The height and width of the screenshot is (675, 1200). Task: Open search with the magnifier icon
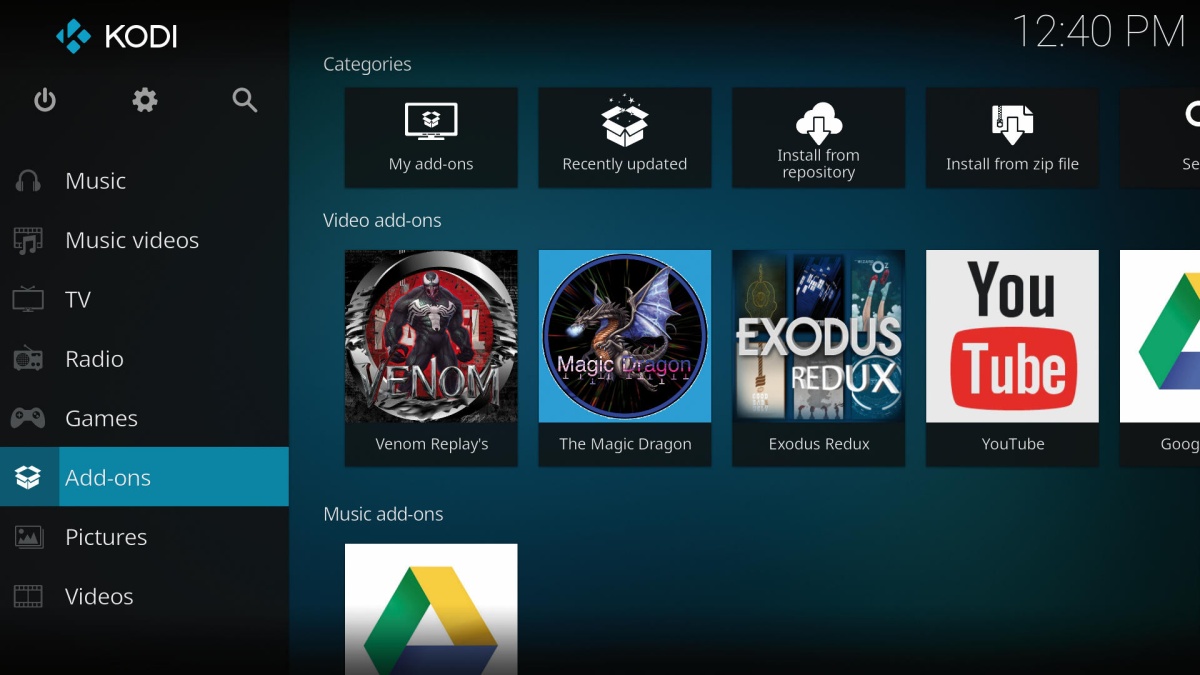click(245, 100)
